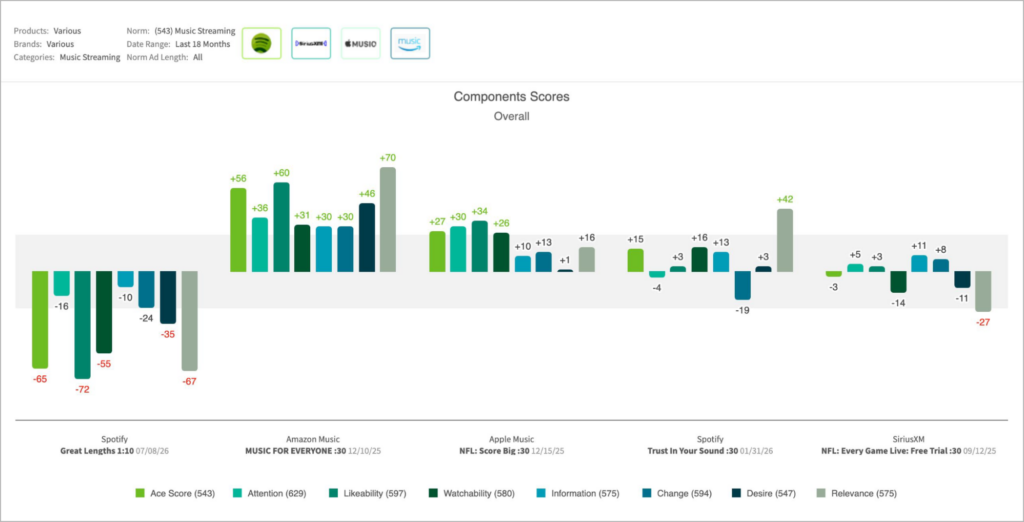Select Apple Music NFL: Score Big label

click(x=511, y=446)
